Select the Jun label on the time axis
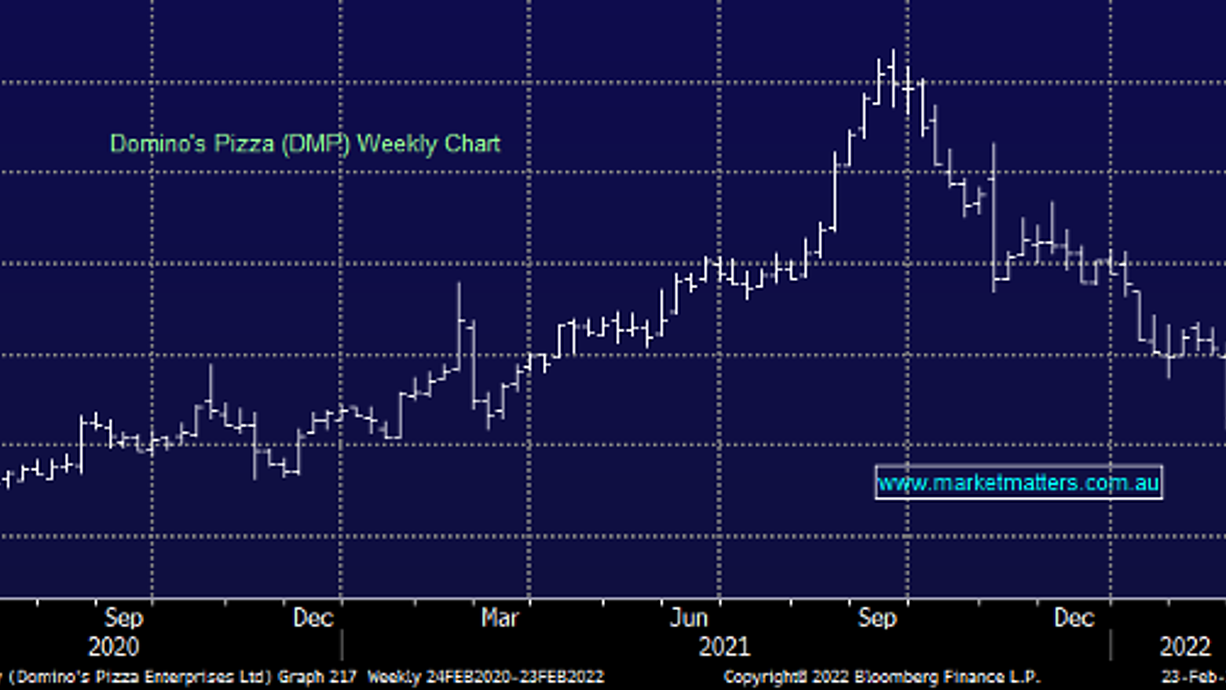 tap(689, 618)
